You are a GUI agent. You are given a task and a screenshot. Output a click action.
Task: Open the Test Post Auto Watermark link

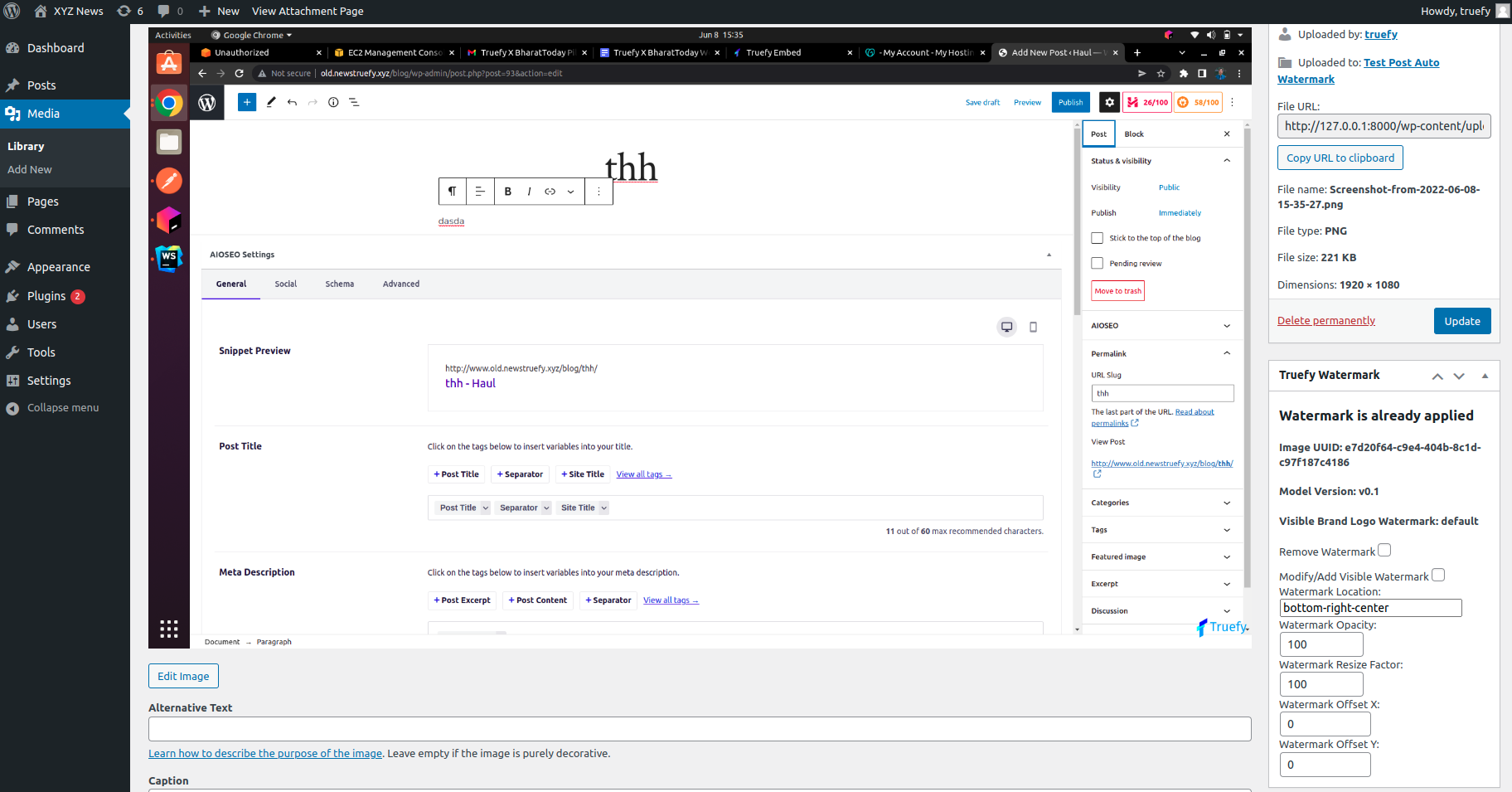pyautogui.click(x=1359, y=71)
